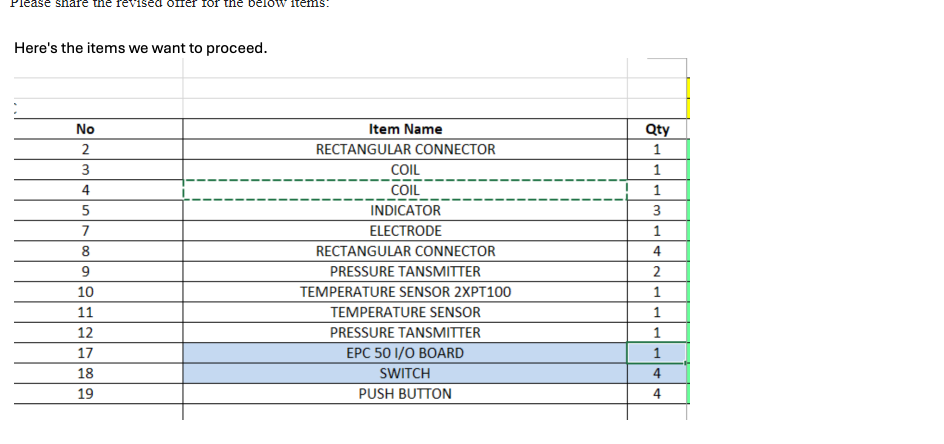
Task: Click the "Item Name" column header
Action: tap(405, 129)
